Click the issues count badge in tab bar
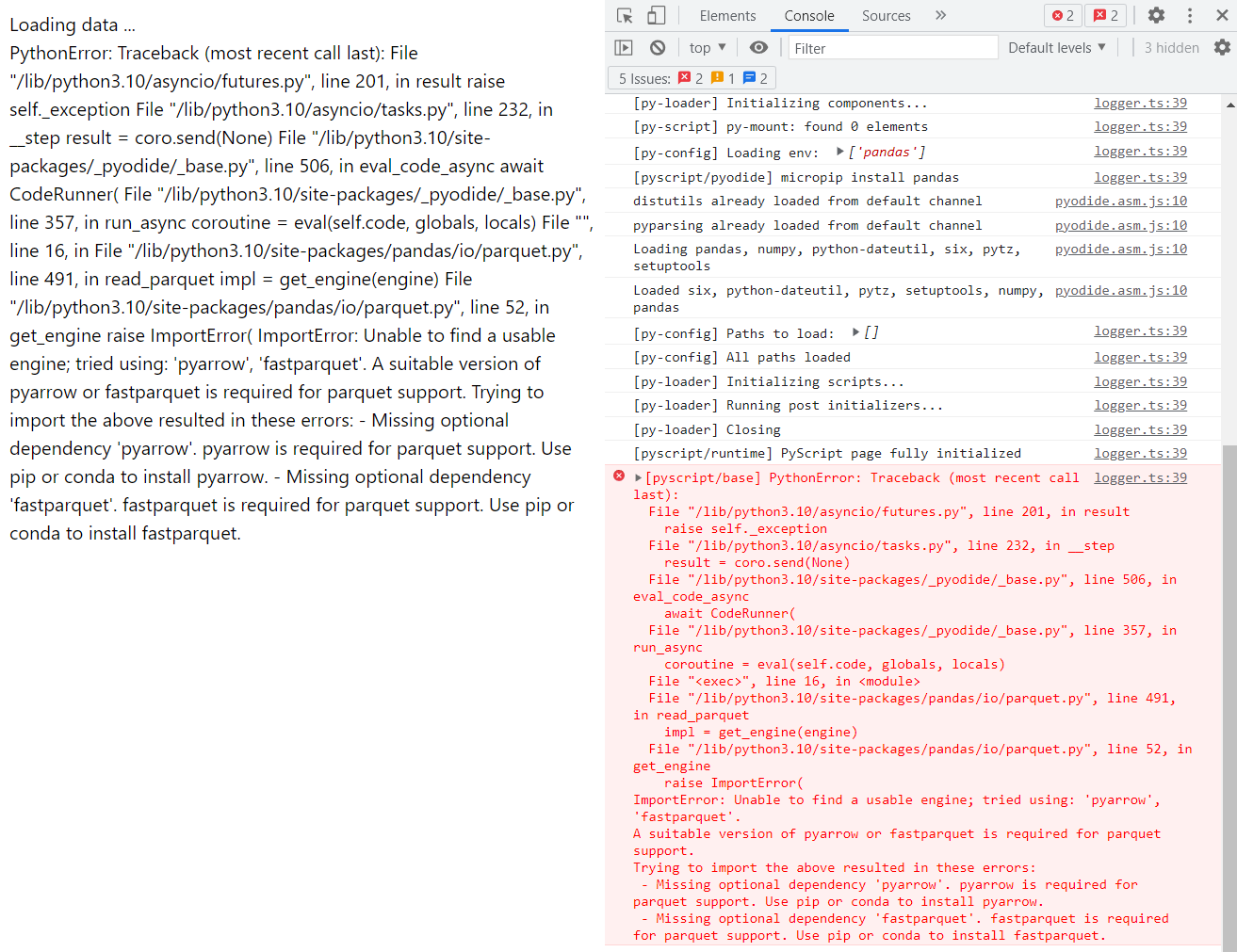Image resolution: width=1237 pixels, height=952 pixels. 1106,16
